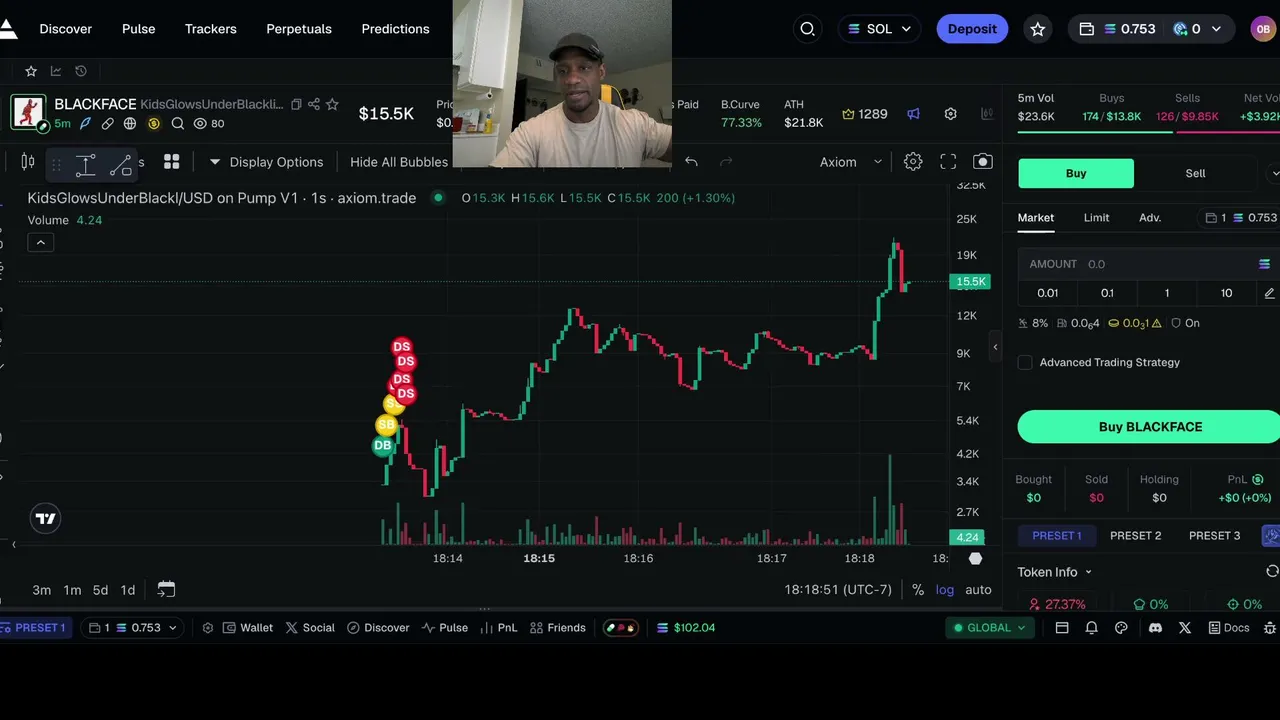
Task: Edit the quick-buy amount presets
Action: coord(1269,293)
